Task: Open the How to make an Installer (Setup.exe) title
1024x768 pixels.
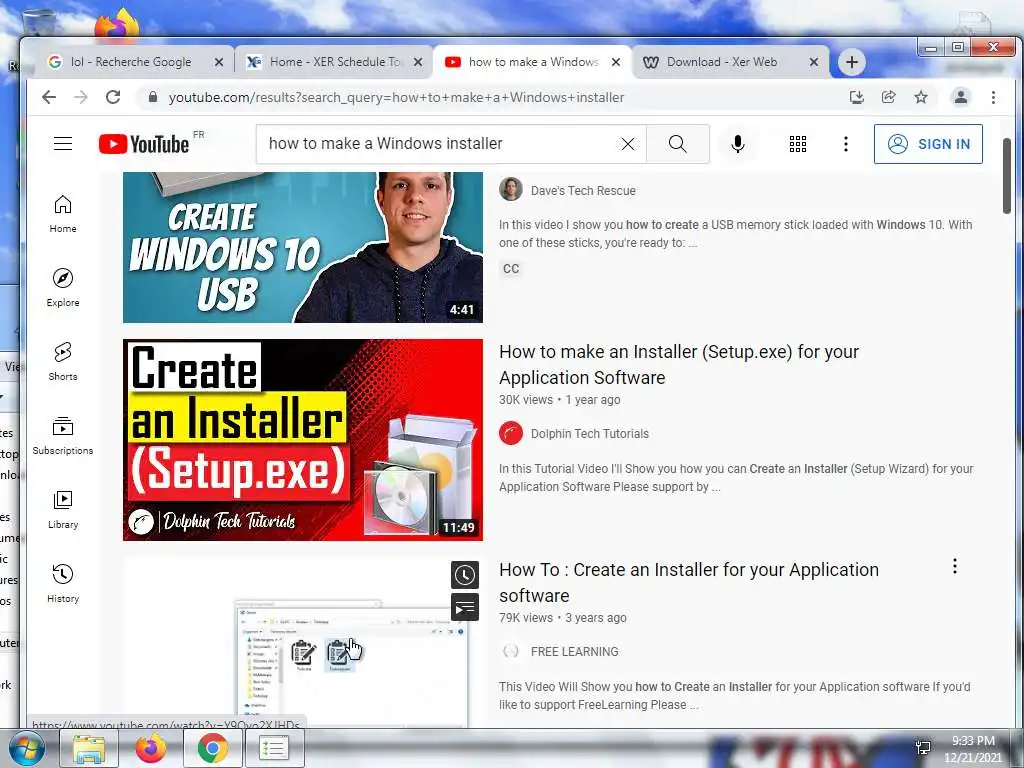Action: tap(679, 364)
